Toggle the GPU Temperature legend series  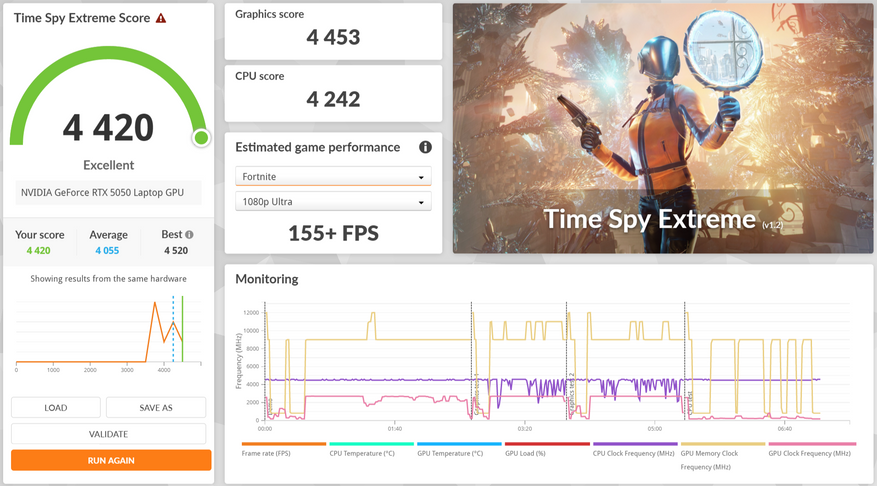coord(459,450)
